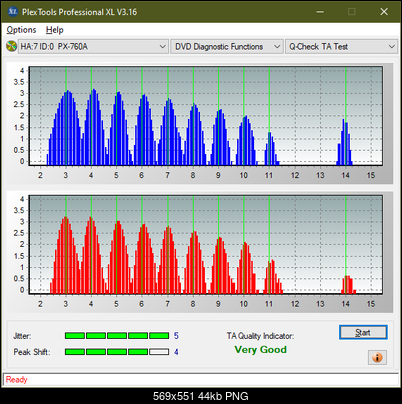Click the Peak Shift quality bar indicator

(x=117, y=352)
